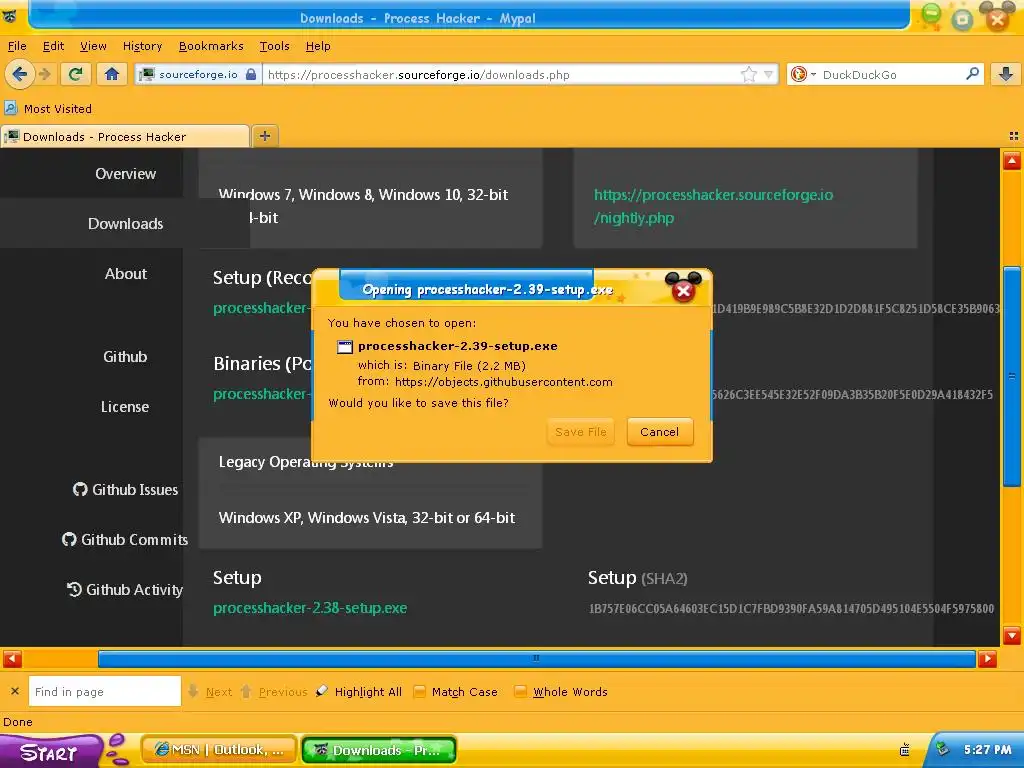Click the address bar URL field

pyautogui.click(x=500, y=74)
